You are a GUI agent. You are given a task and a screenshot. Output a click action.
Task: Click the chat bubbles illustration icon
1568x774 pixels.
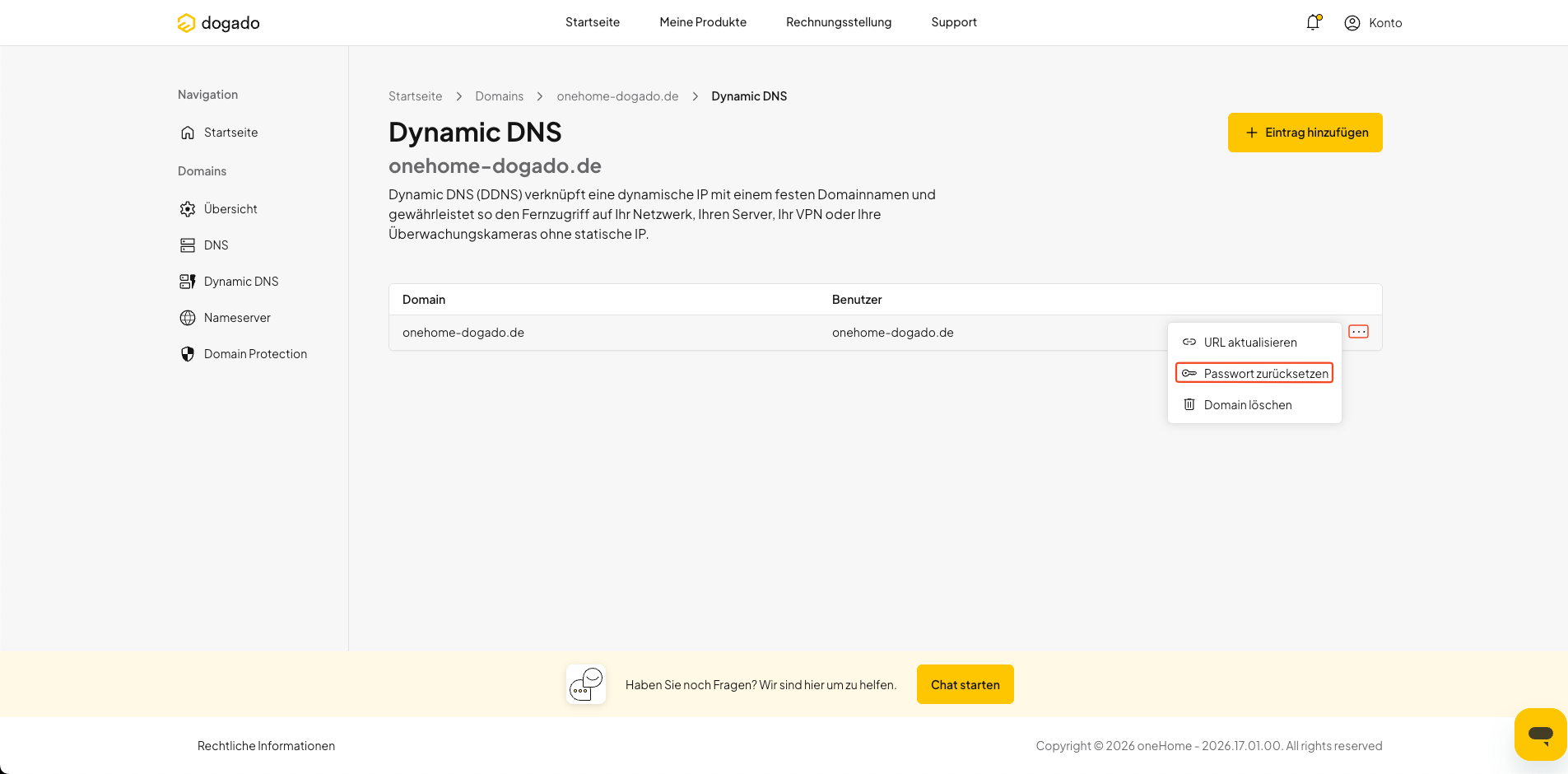(586, 684)
